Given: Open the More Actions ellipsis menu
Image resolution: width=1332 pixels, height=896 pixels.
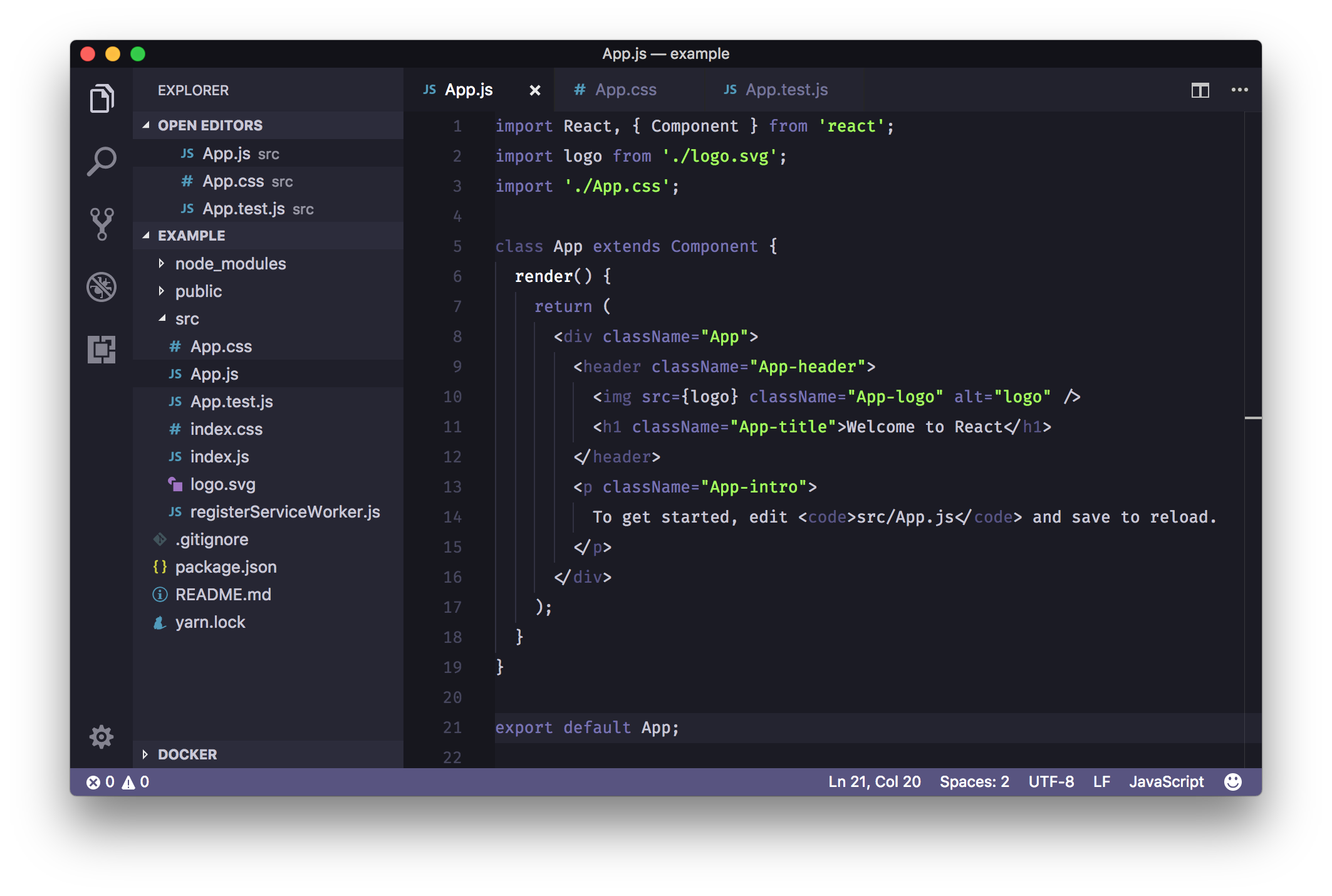Looking at the screenshot, I should (1239, 90).
